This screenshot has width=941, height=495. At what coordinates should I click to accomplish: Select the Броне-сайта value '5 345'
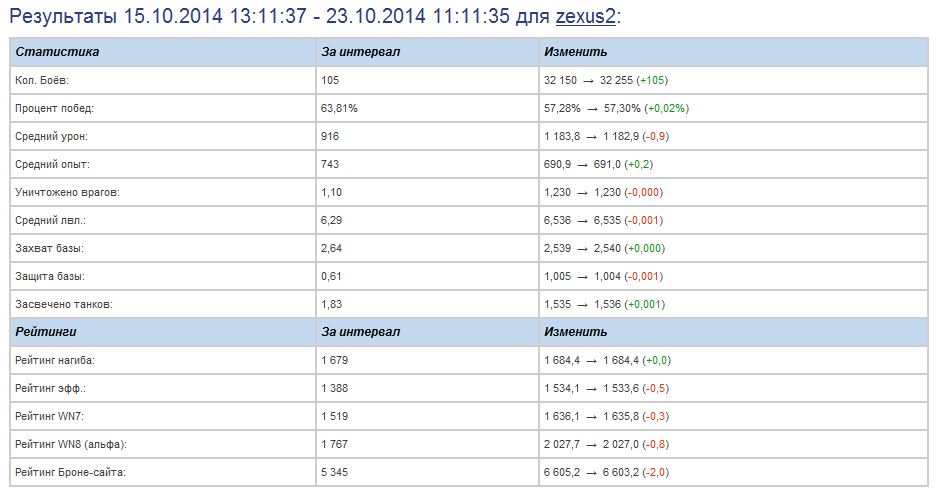pyautogui.click(x=334, y=473)
